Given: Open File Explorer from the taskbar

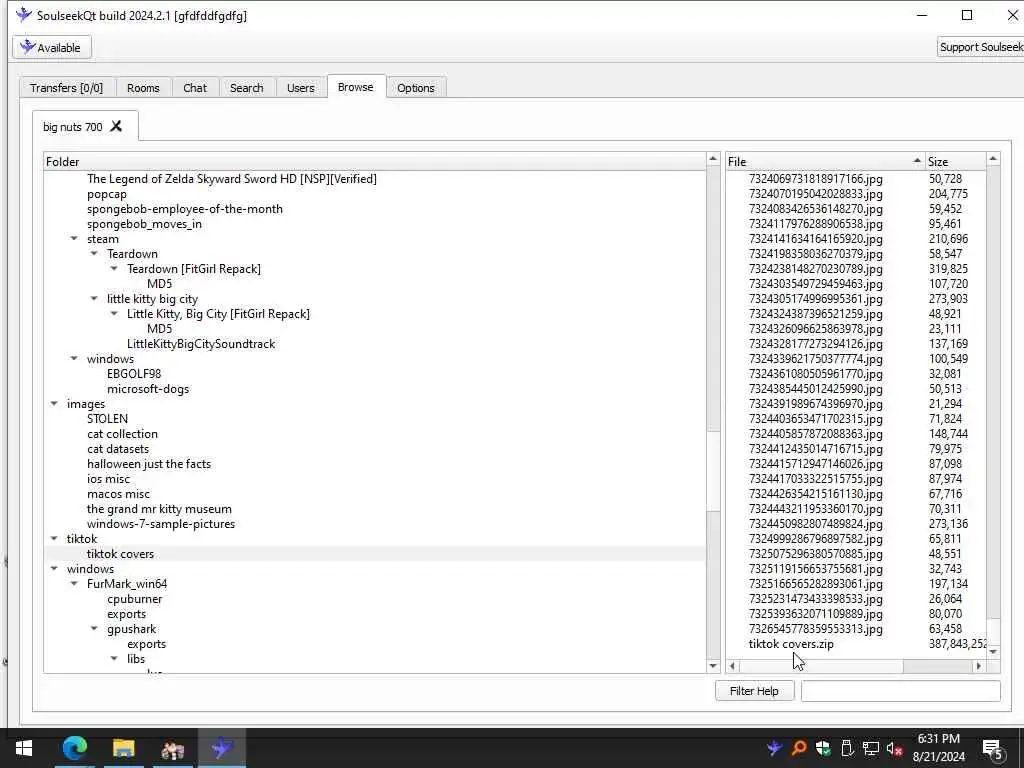Looking at the screenshot, I should pos(123,748).
